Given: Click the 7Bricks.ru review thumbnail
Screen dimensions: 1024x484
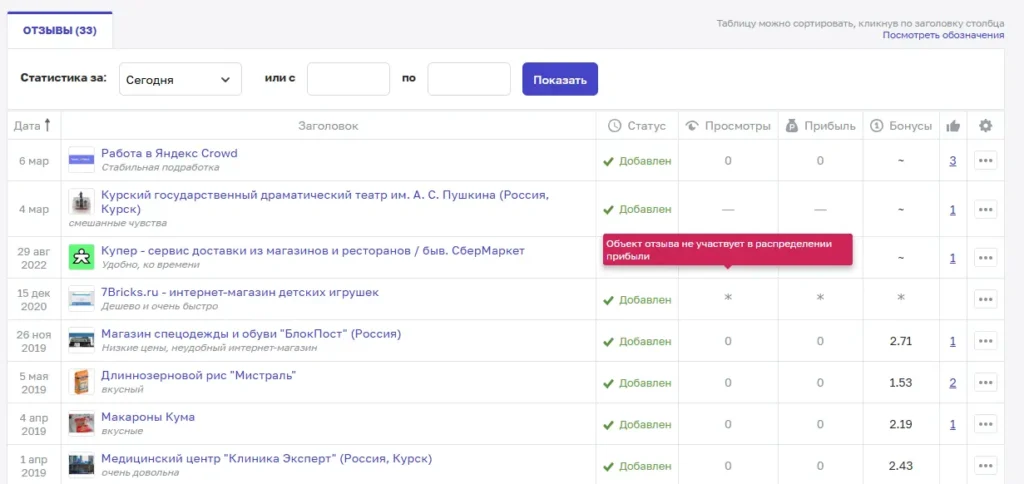Looking at the screenshot, I should [82, 298].
